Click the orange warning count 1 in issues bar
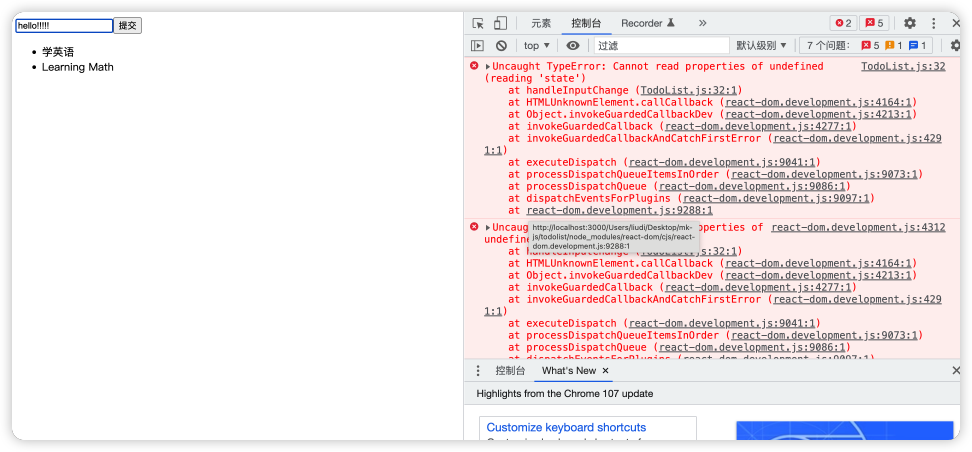This screenshot has height=452, width=972. coord(894,45)
